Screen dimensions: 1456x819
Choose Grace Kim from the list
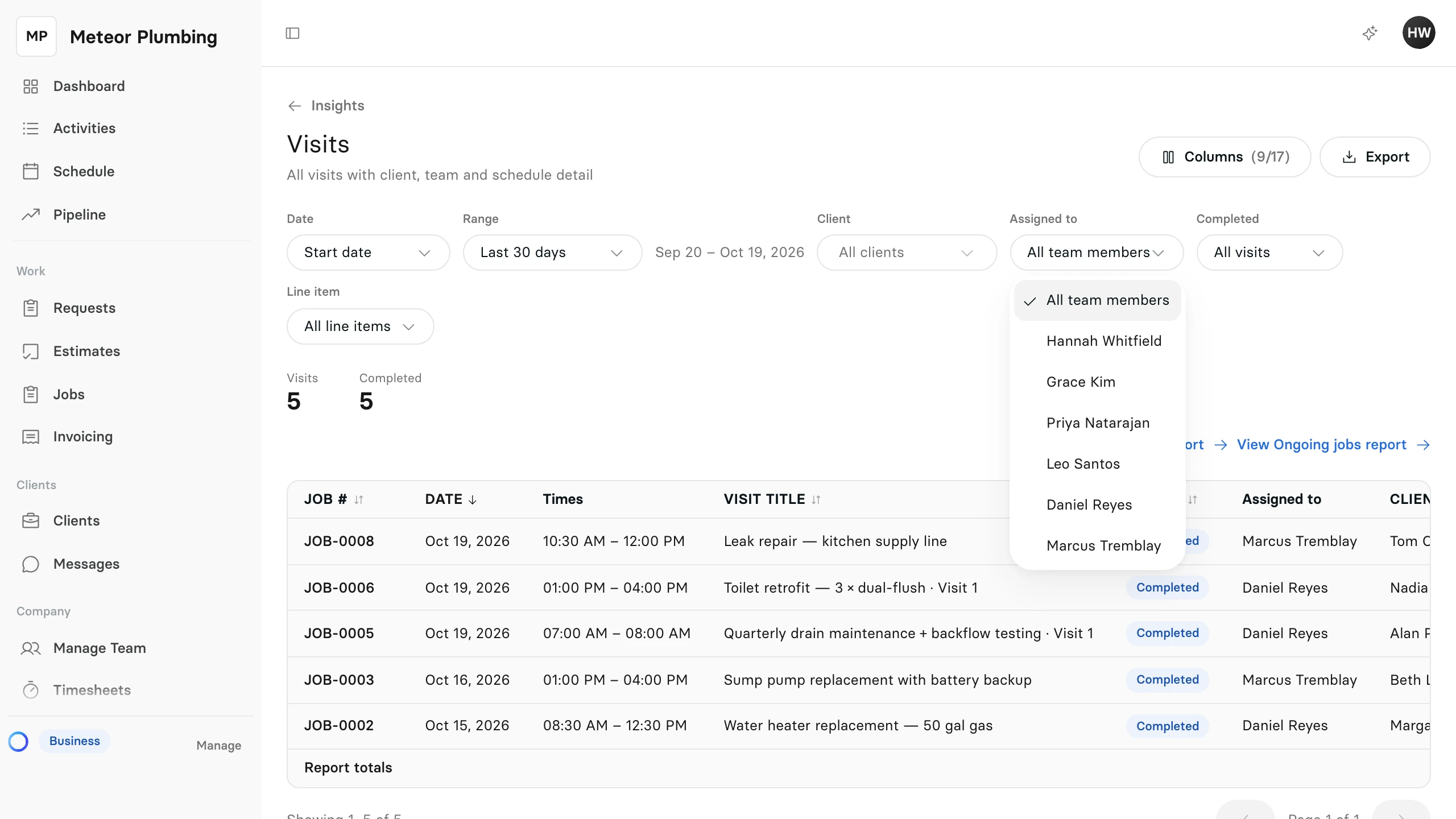[1097, 382]
